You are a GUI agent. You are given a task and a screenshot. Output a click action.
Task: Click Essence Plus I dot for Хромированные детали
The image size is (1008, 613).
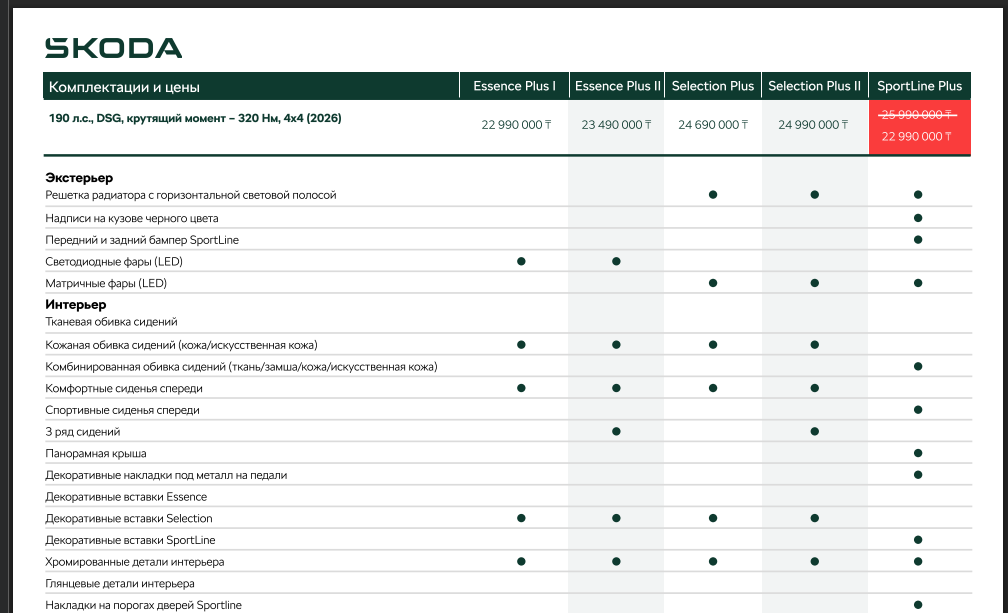521,562
